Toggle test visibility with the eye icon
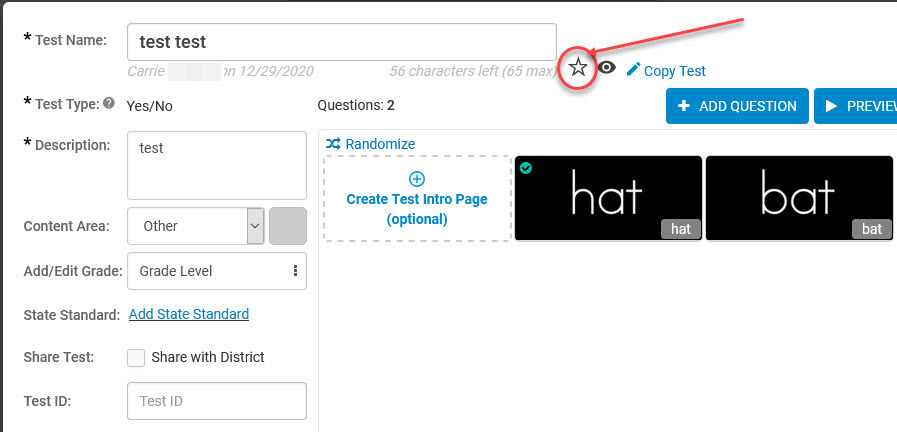Viewport: 897px width, 432px height. [x=607, y=68]
